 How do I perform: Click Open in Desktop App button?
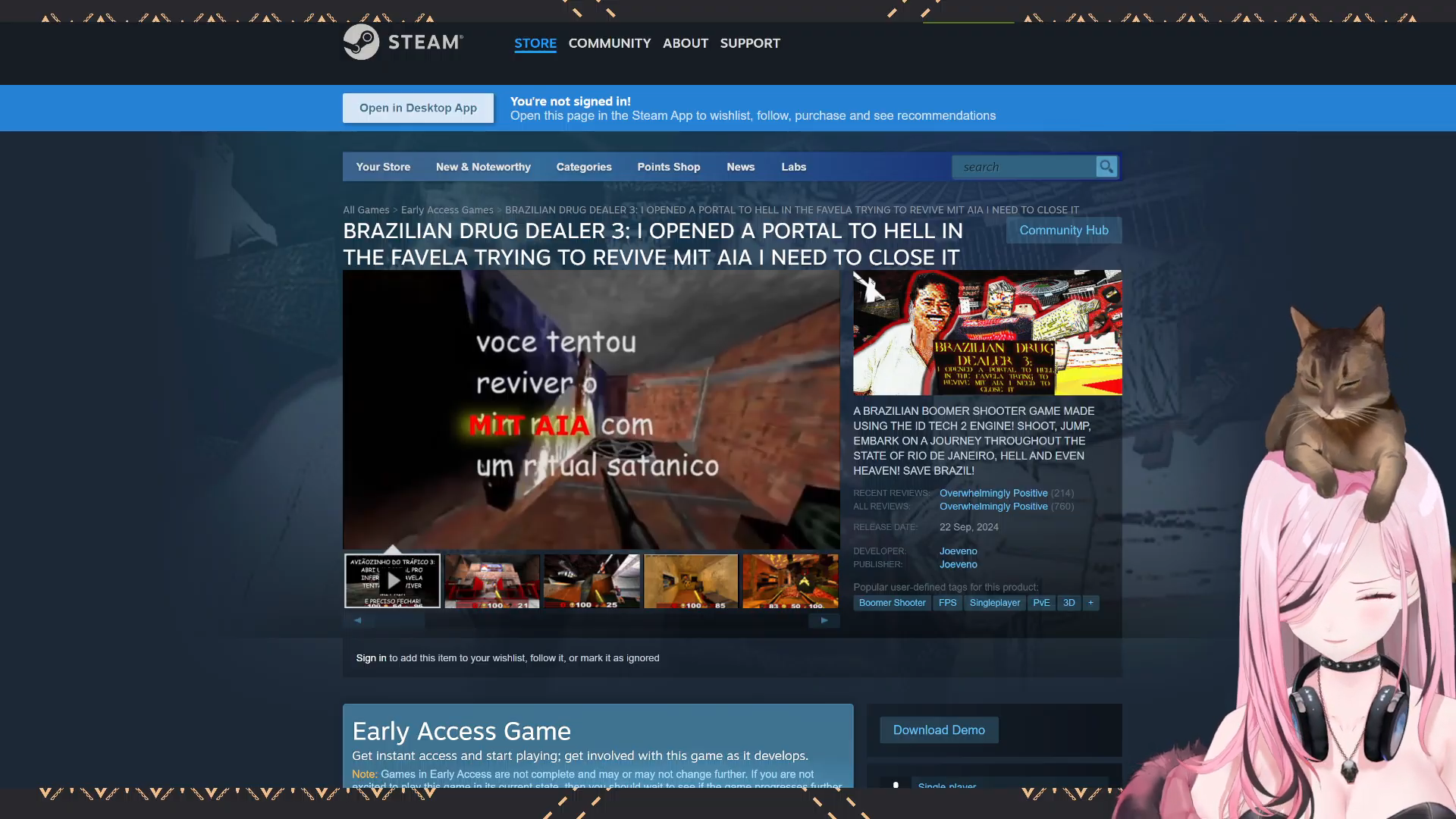coord(418,108)
